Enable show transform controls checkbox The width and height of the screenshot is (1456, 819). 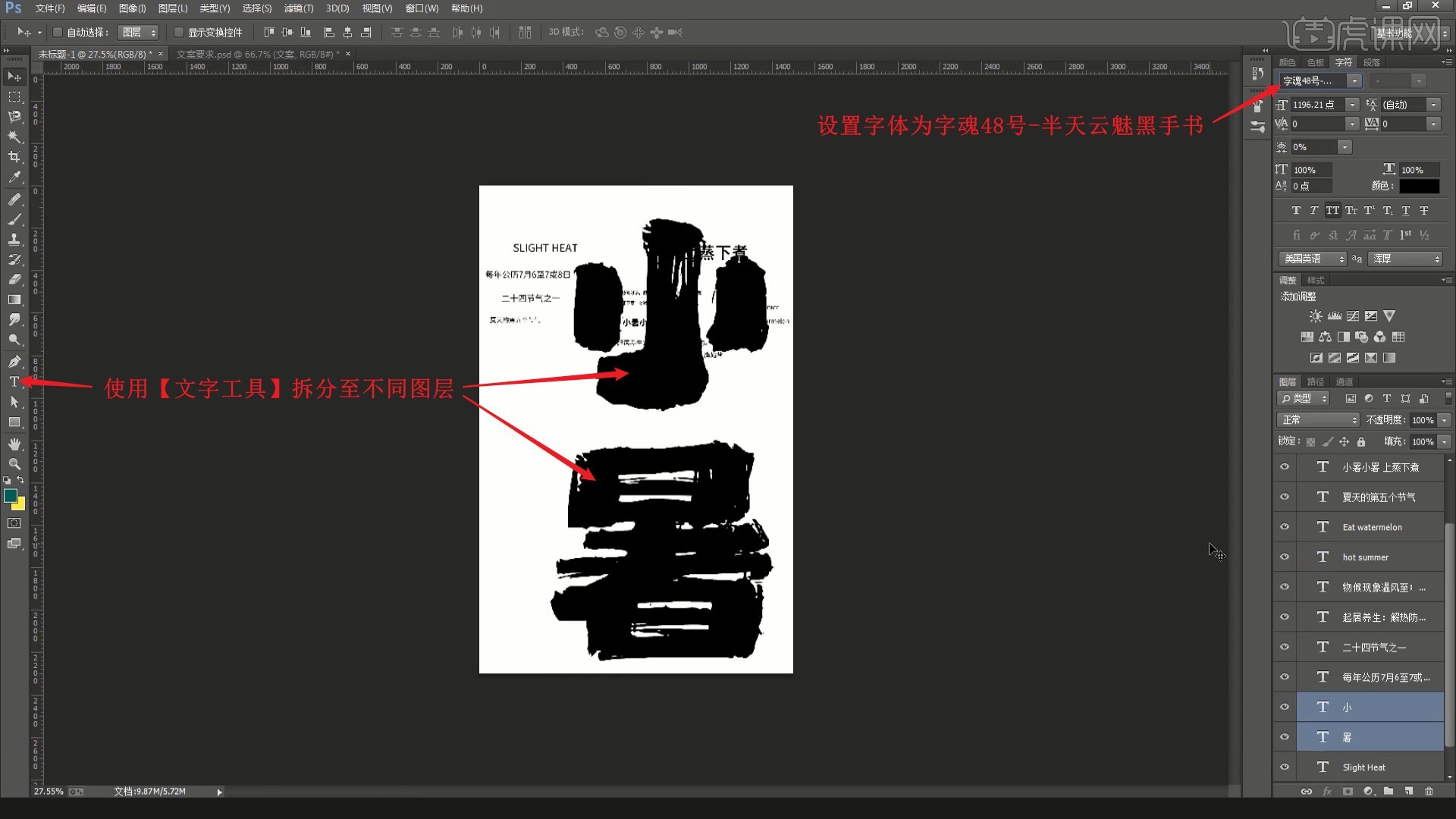179,32
